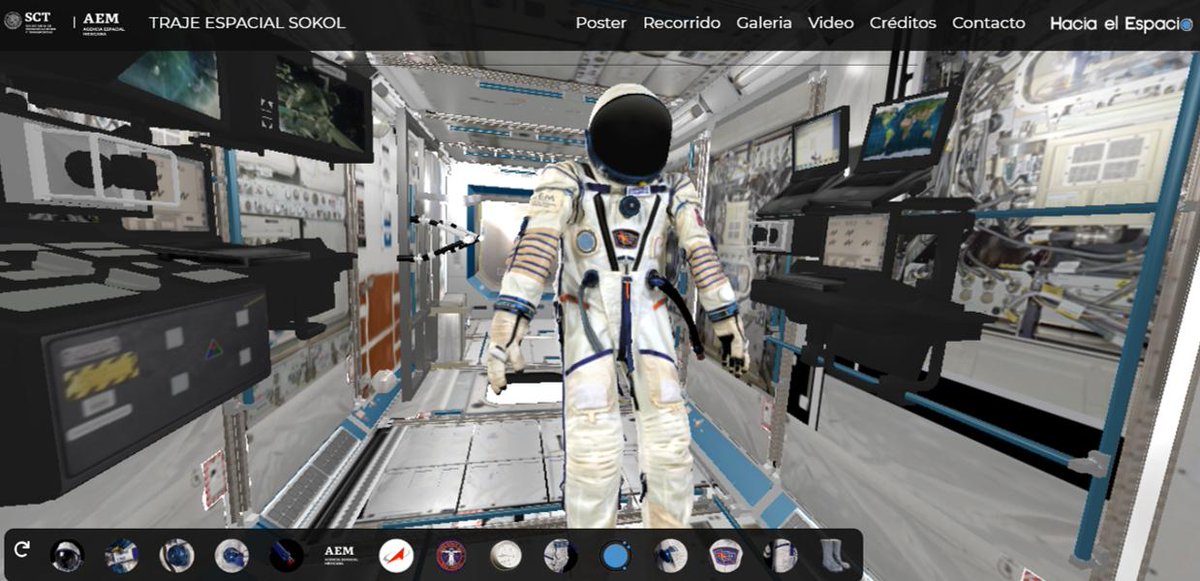Open the Créditos menu item

point(903,23)
